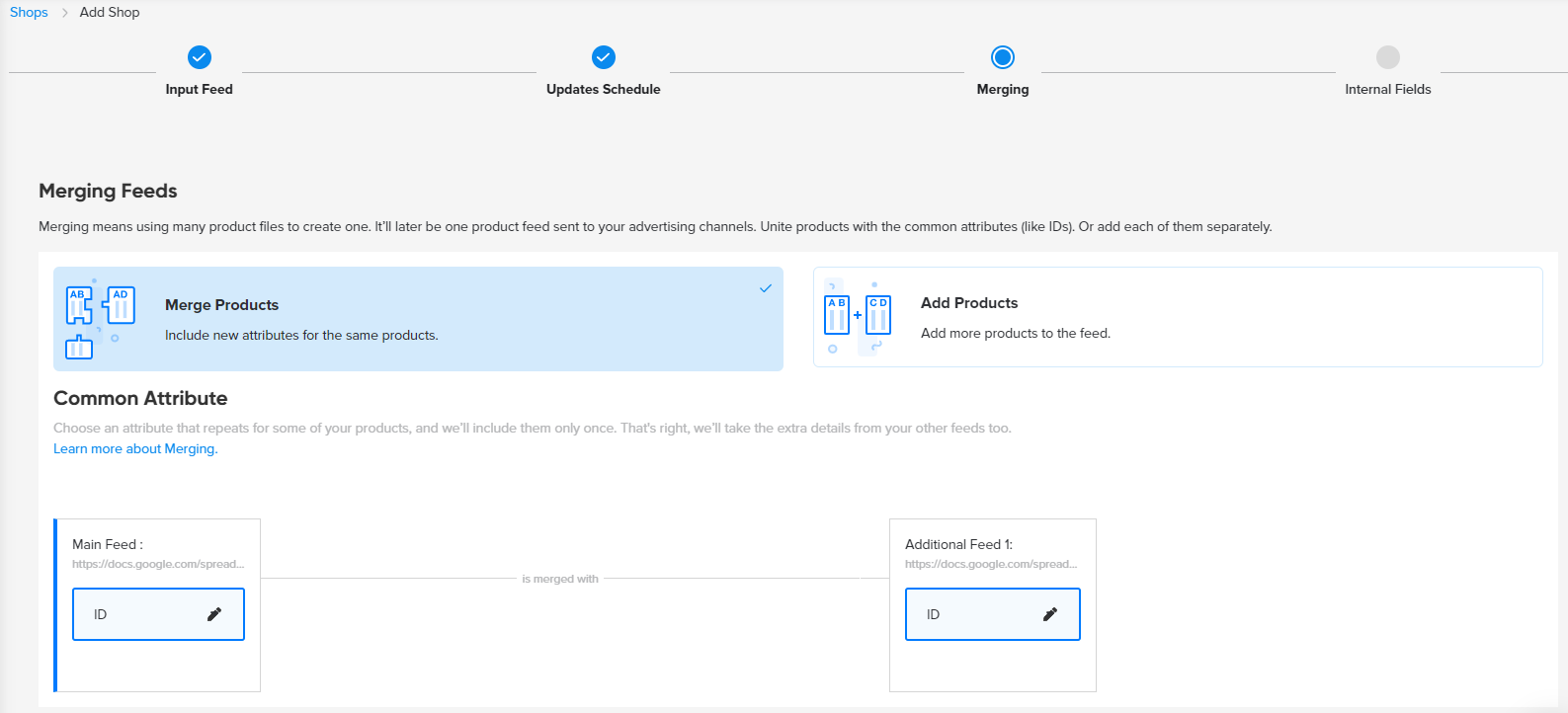Select the Merge Products option card
Image resolution: width=1568 pixels, height=713 pixels.
[x=418, y=319]
